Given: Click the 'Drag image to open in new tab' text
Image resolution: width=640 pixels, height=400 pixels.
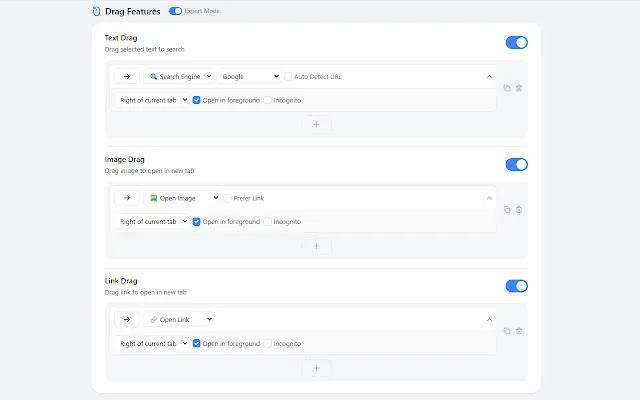Looking at the screenshot, I should tap(149, 171).
